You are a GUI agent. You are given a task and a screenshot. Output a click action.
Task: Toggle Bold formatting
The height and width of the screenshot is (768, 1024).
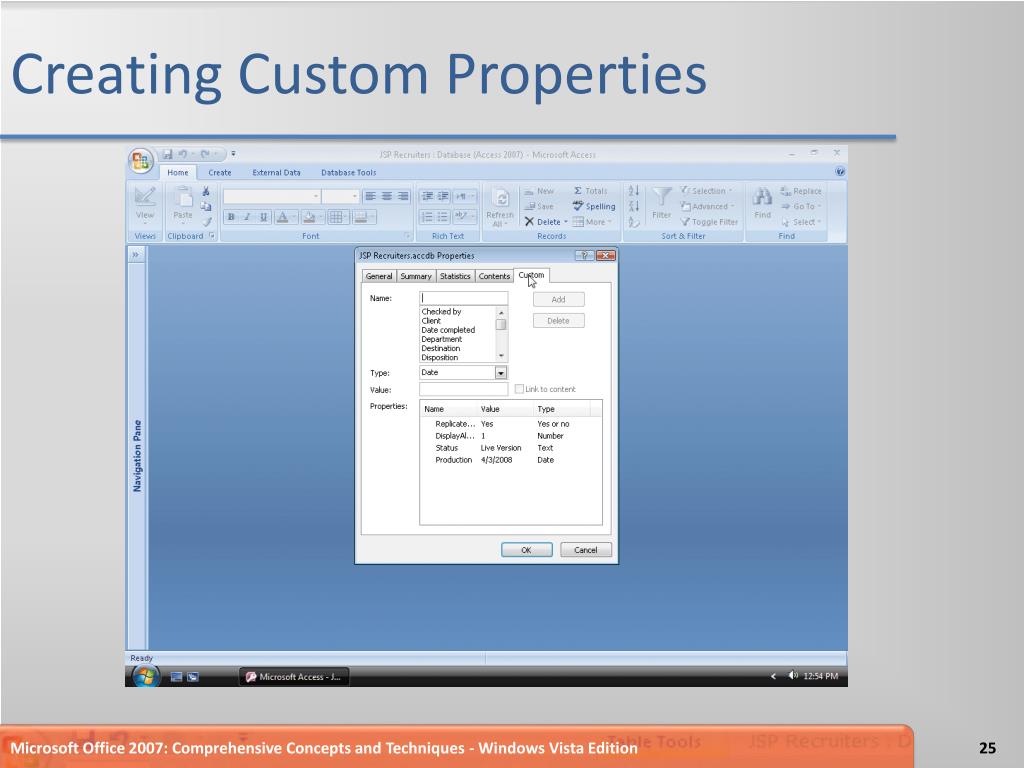[x=231, y=217]
